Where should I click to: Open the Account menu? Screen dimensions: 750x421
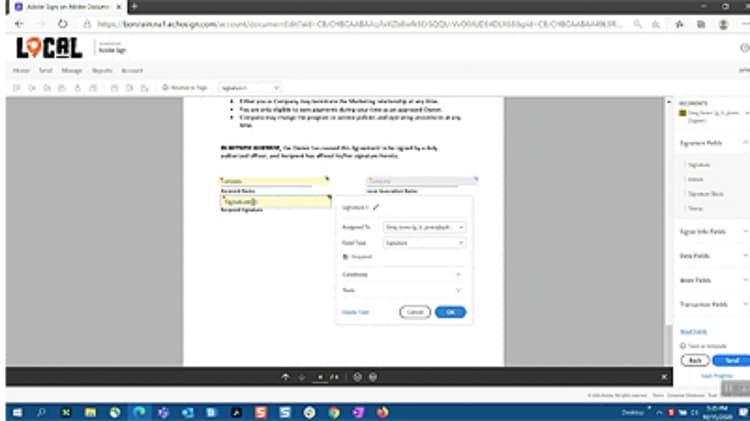(x=132, y=70)
